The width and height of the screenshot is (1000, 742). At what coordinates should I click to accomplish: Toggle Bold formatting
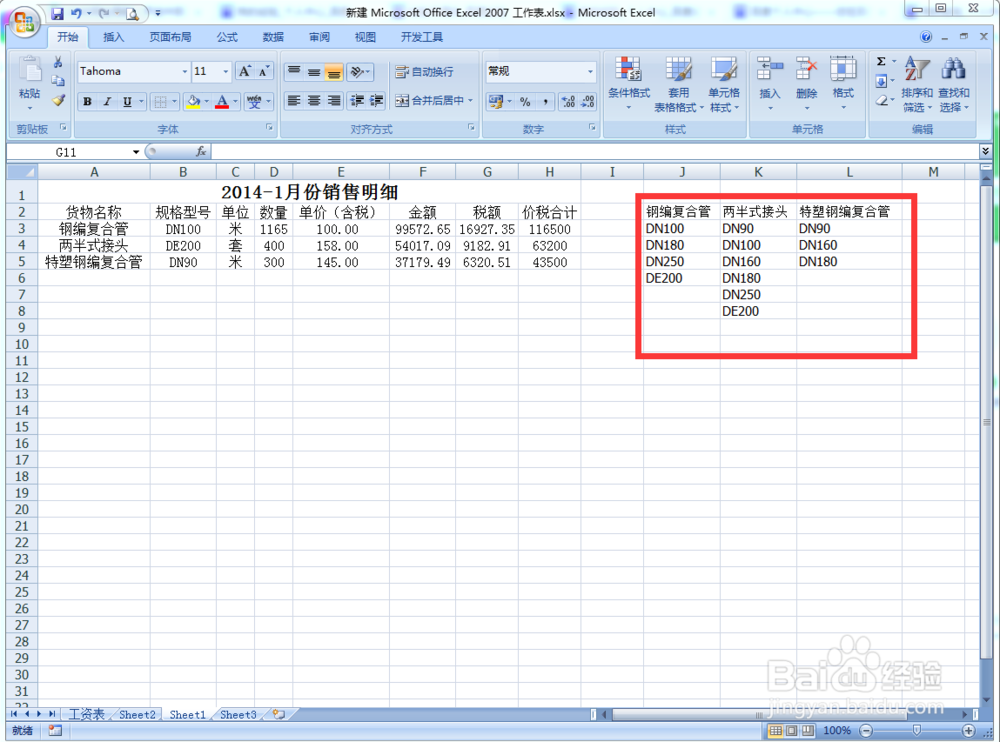[x=87, y=101]
